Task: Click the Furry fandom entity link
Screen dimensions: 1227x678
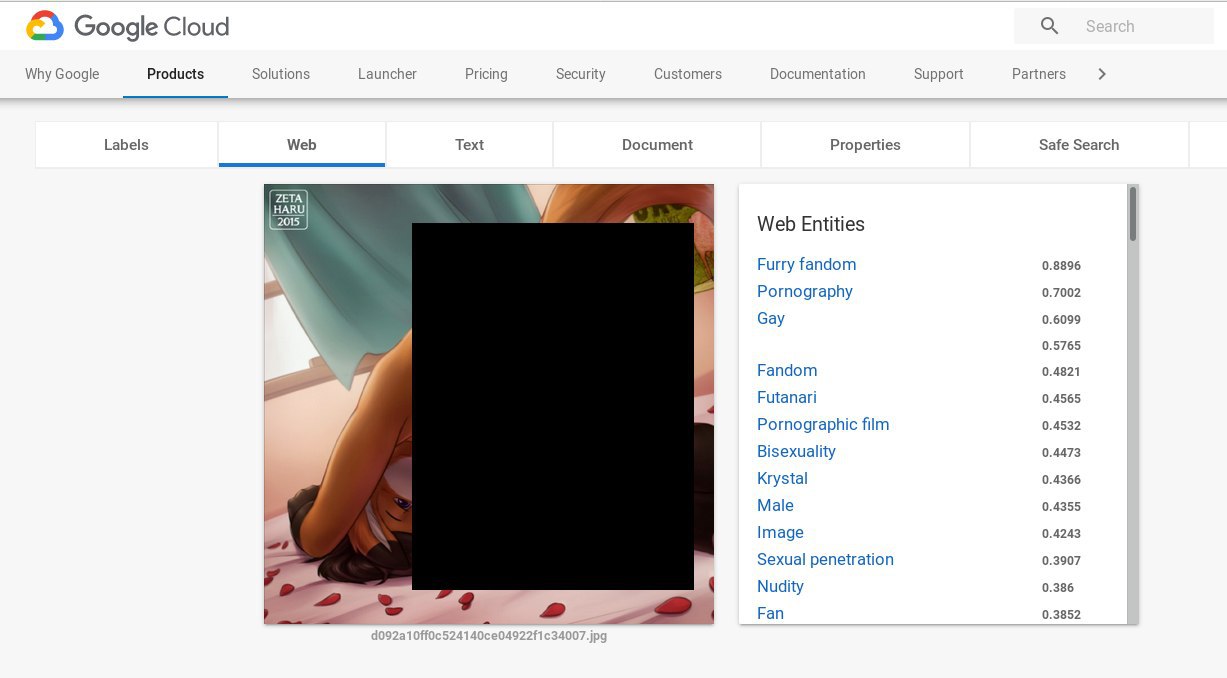Action: [x=806, y=264]
